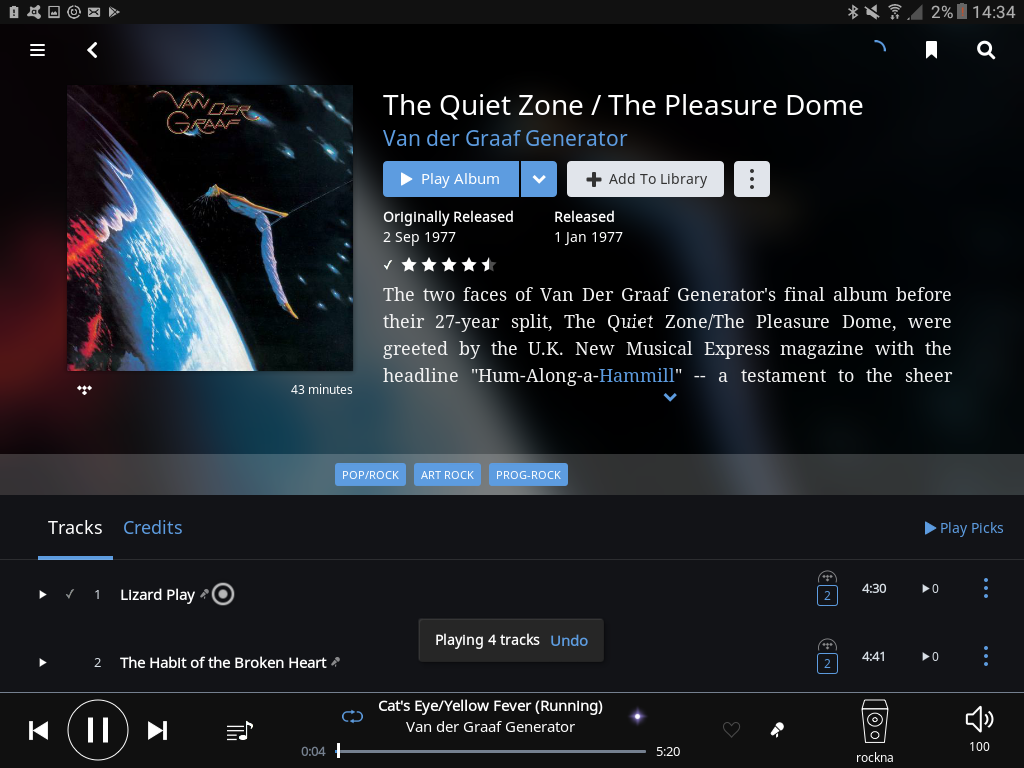The width and height of the screenshot is (1024, 768).
Task: Select the PROG-ROCK genre tag
Action: click(528, 475)
